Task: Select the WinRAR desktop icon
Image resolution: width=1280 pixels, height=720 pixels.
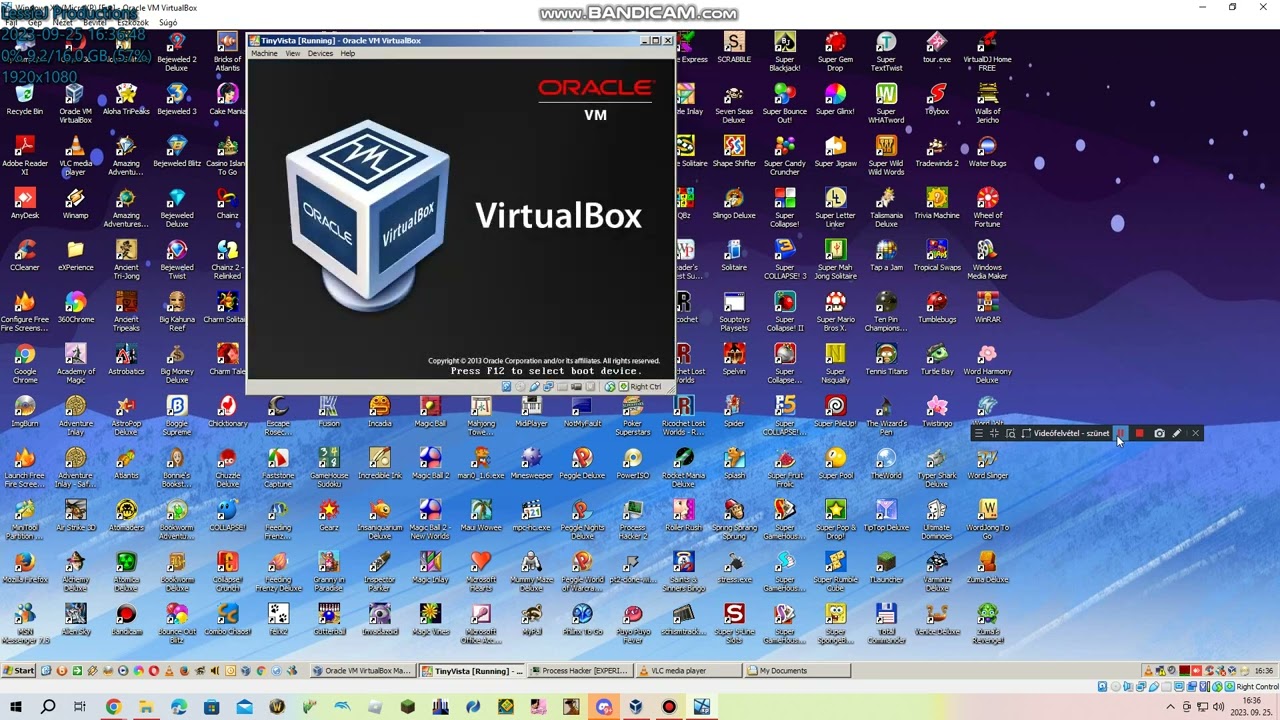Action: (x=987, y=307)
